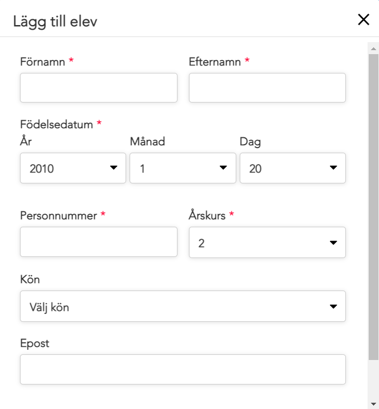Open the Välj kön dropdown

click(183, 306)
